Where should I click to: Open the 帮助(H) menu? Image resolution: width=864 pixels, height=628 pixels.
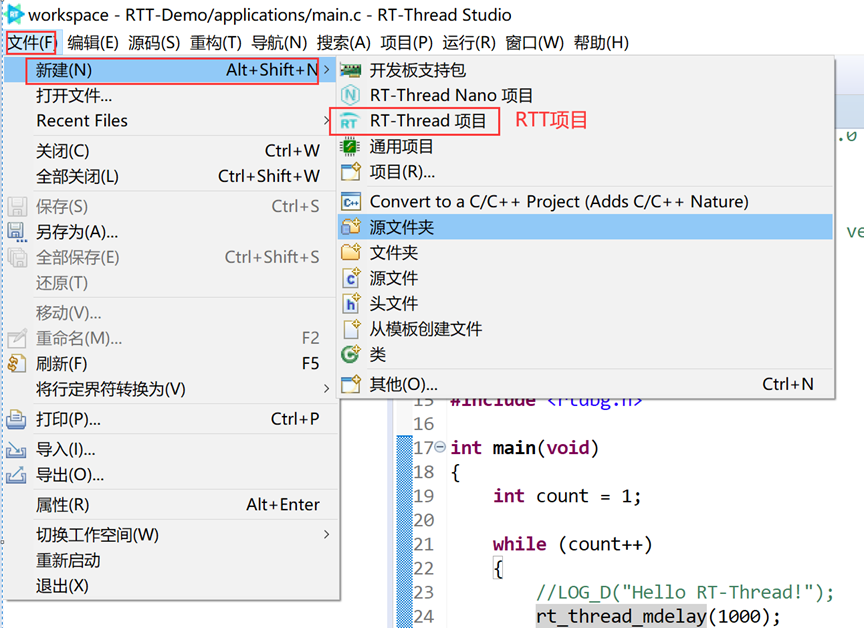(x=601, y=42)
